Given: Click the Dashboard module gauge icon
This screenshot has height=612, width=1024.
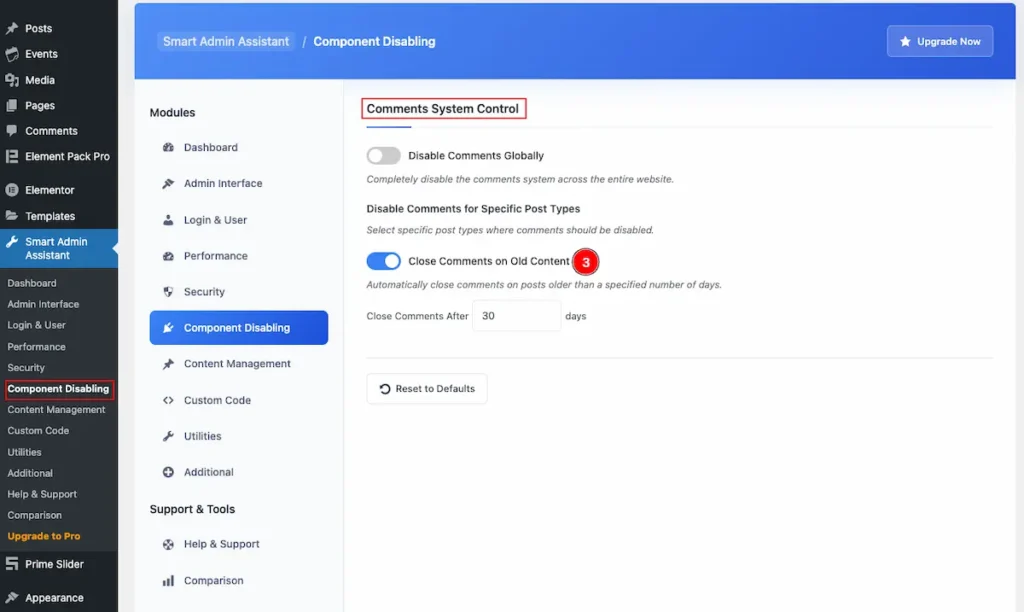Looking at the screenshot, I should [x=168, y=147].
